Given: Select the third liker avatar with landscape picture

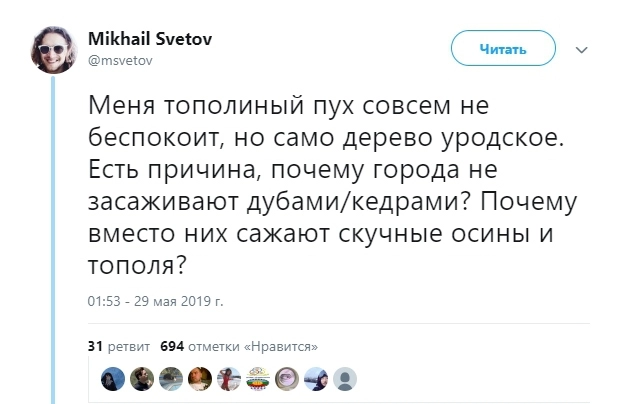Looking at the screenshot, I should point(170,378).
